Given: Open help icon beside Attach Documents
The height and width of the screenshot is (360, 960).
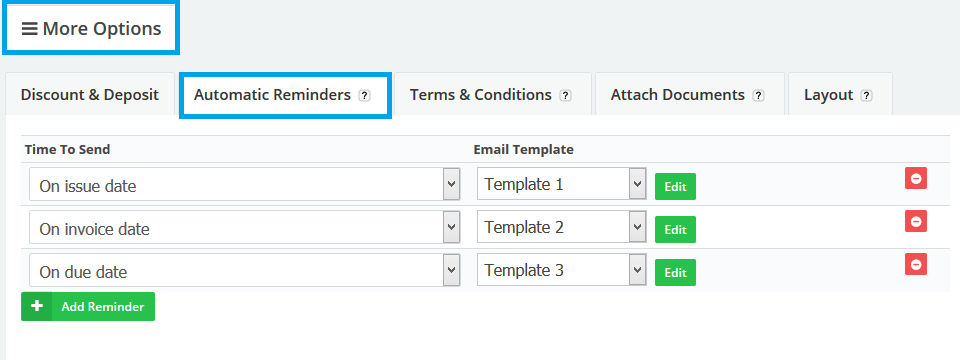Looking at the screenshot, I should [x=759, y=96].
